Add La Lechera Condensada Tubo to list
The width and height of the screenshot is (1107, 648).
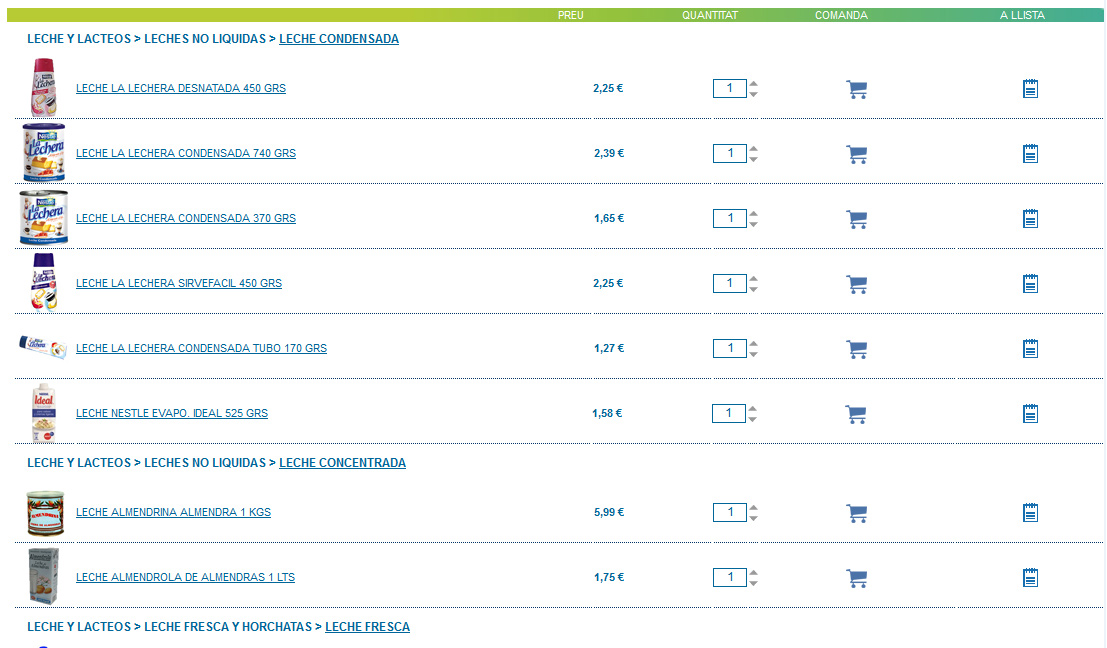(1030, 349)
